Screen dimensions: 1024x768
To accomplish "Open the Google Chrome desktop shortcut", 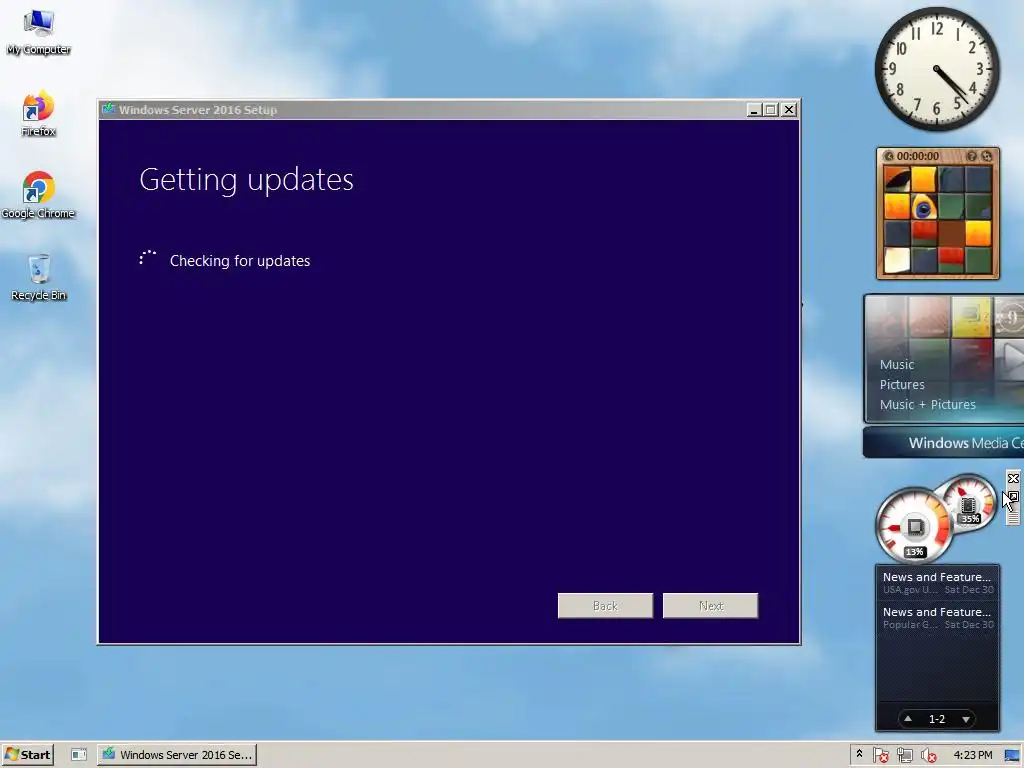I will tap(38, 195).
